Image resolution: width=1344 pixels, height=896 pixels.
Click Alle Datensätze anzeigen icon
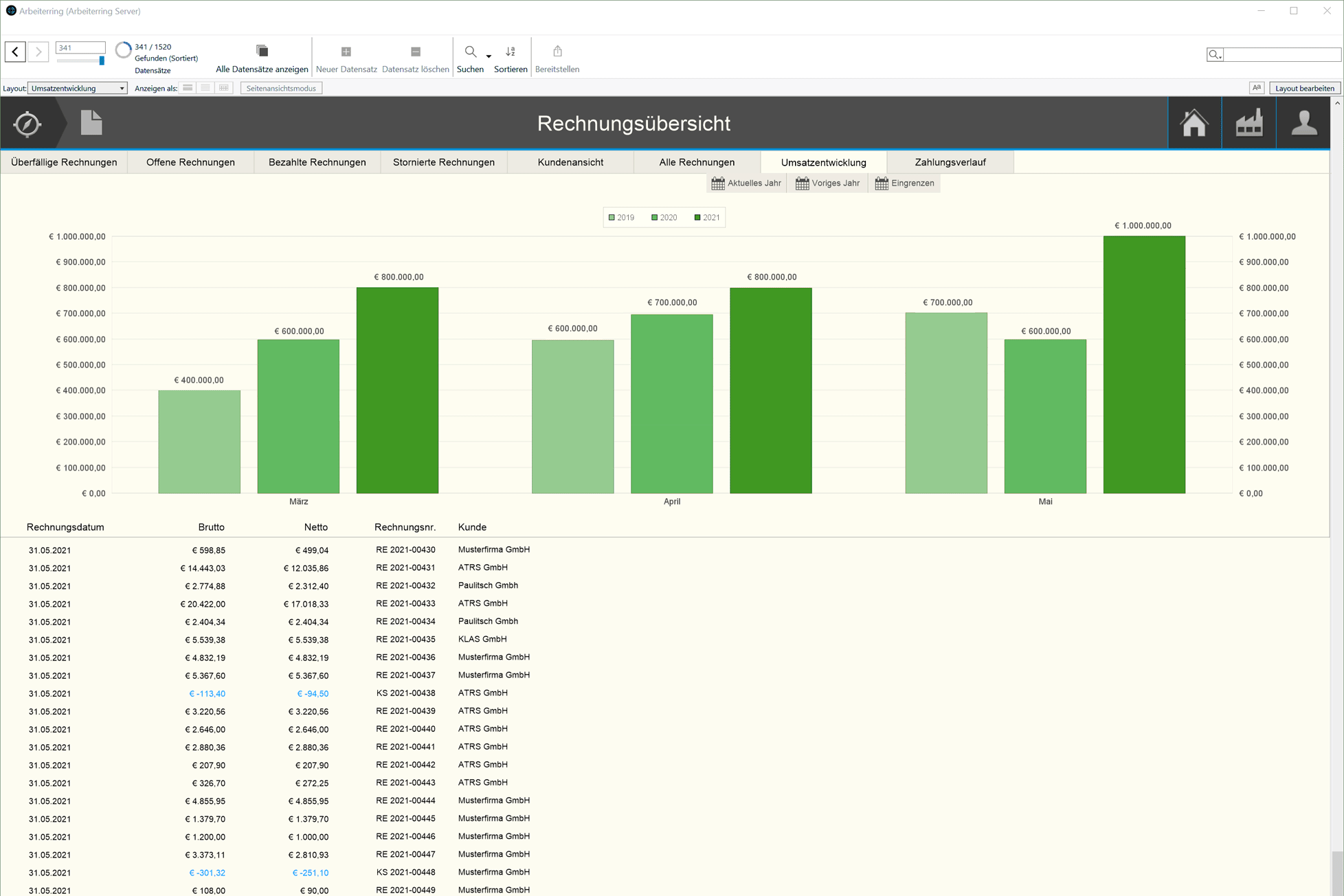pyautogui.click(x=262, y=52)
